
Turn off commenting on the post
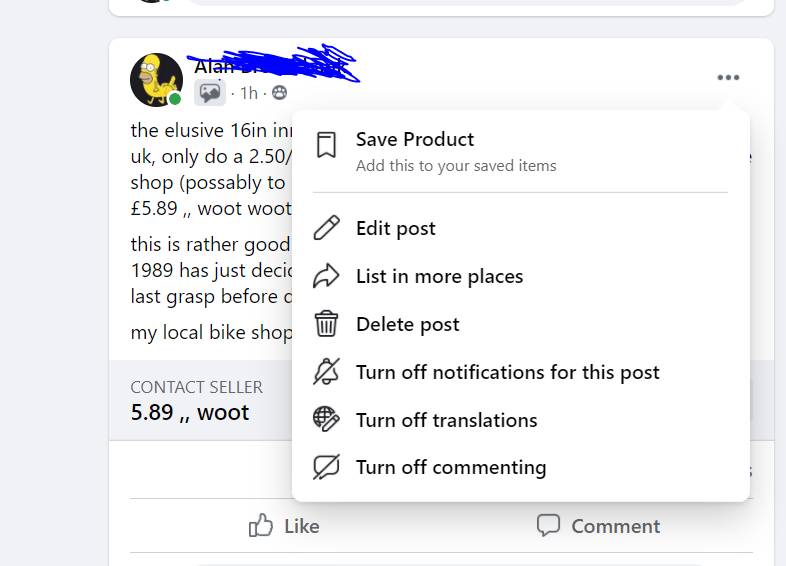pos(450,467)
